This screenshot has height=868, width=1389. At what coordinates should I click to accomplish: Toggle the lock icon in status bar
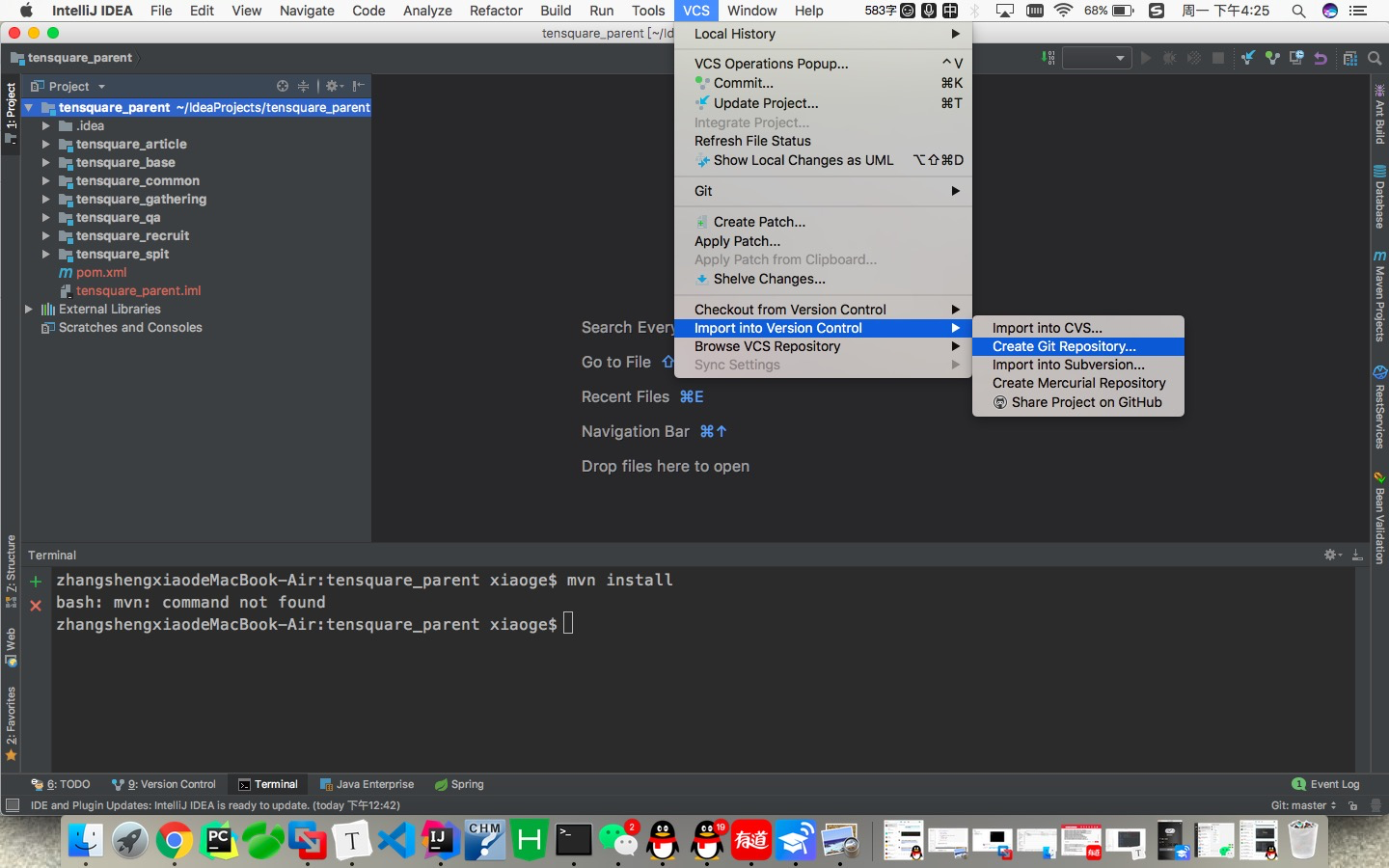pos(1353,805)
